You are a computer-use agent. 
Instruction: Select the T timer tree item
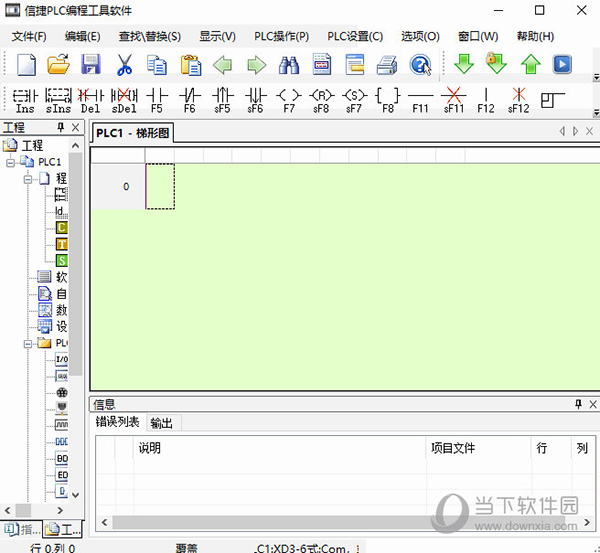pos(62,244)
